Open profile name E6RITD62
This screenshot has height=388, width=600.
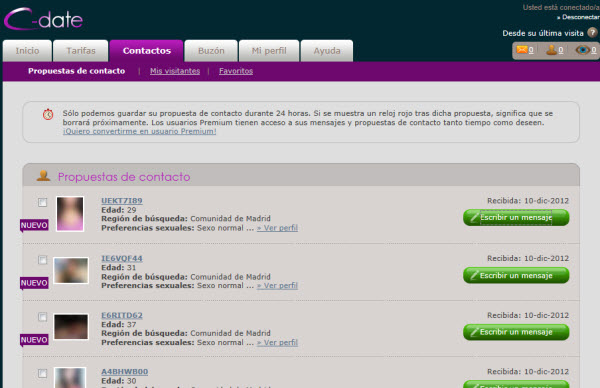point(122,315)
